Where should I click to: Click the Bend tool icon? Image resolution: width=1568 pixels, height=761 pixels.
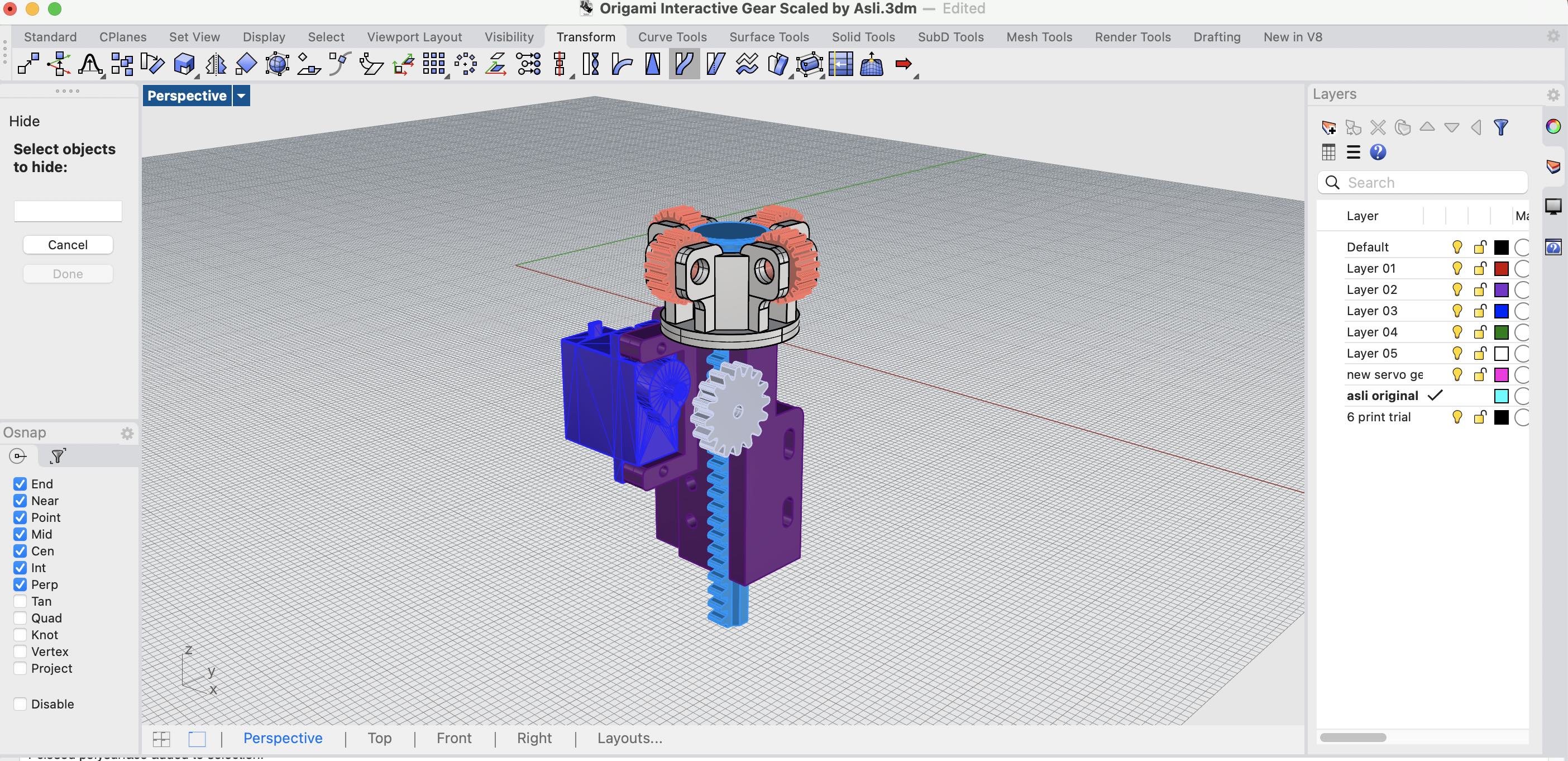click(x=622, y=64)
